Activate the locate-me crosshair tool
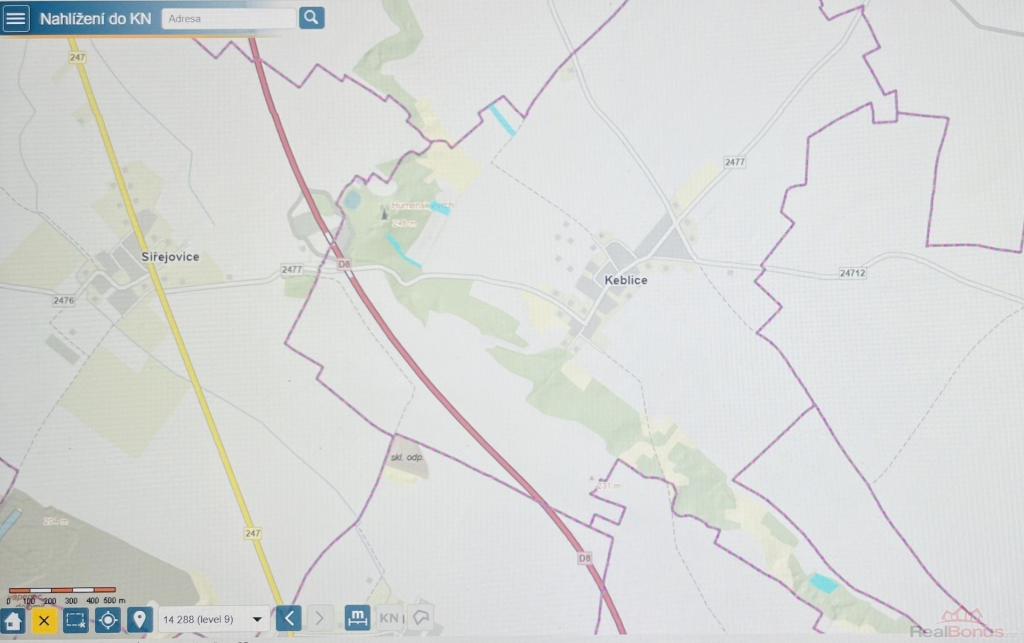 (x=107, y=620)
